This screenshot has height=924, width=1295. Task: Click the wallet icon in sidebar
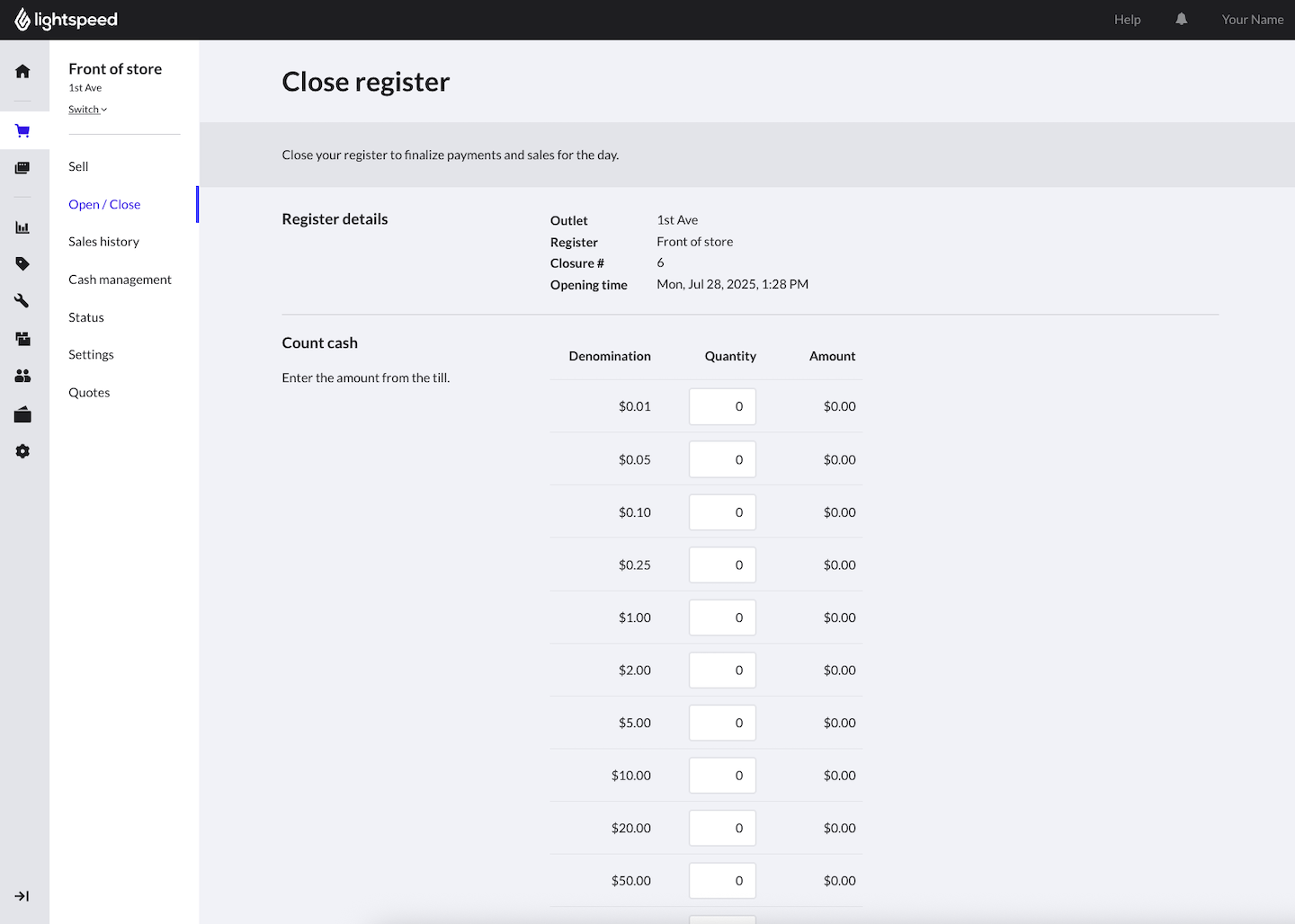(22, 414)
